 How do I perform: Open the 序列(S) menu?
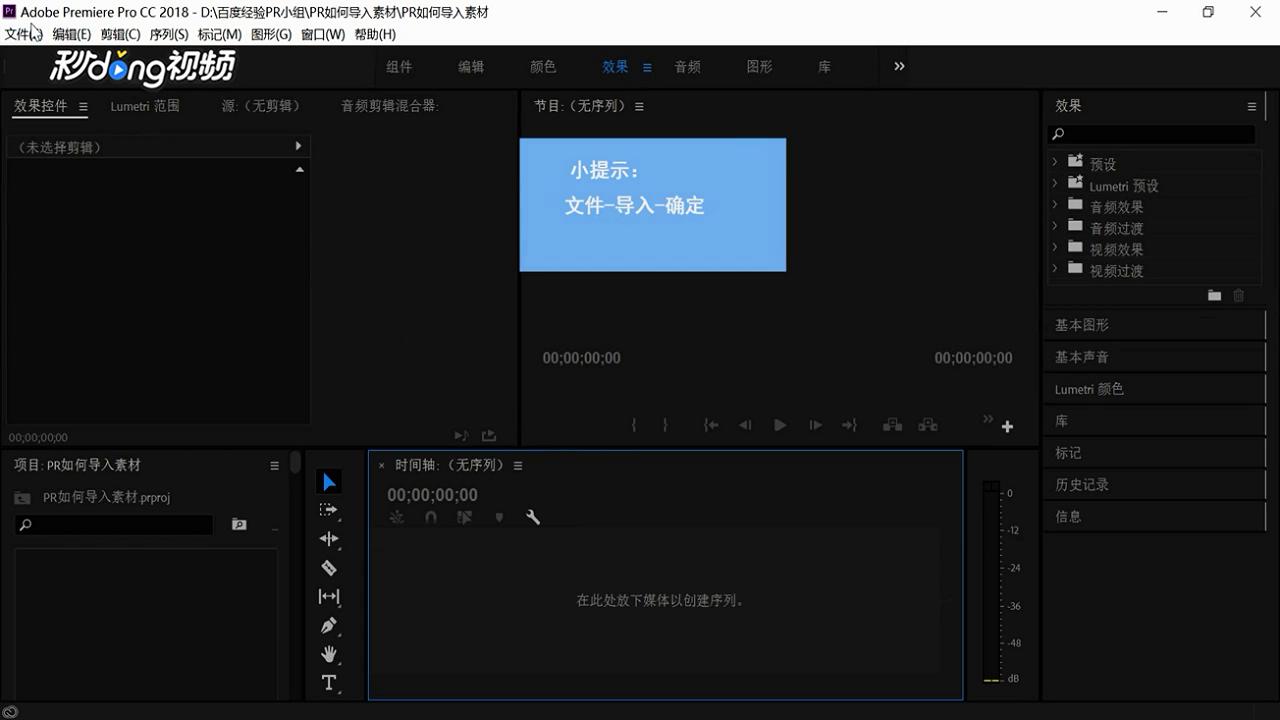[x=169, y=34]
